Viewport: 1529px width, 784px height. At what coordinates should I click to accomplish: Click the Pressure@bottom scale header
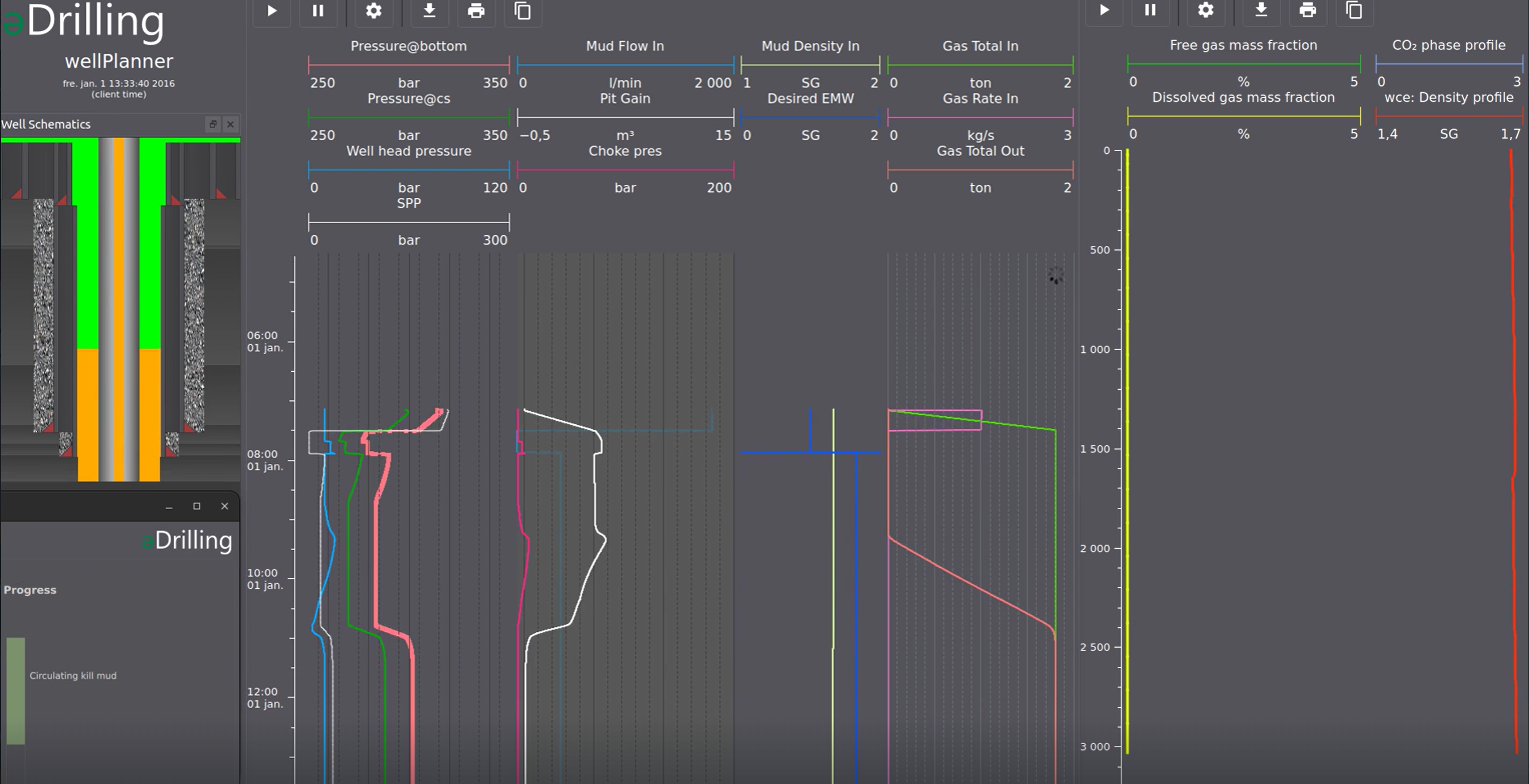[x=409, y=46]
